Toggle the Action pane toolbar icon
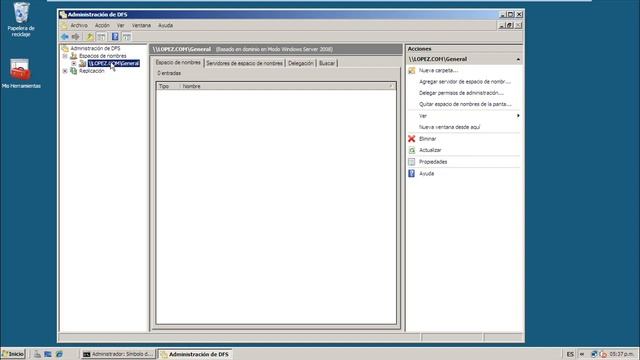Viewport: 640px width, 360px height. [x=127, y=37]
